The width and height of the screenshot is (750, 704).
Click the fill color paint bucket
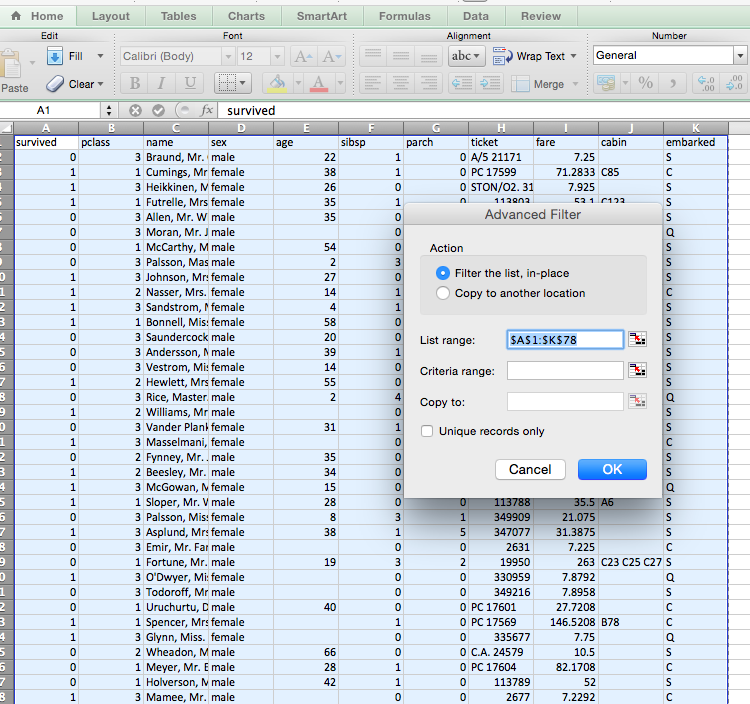(277, 84)
